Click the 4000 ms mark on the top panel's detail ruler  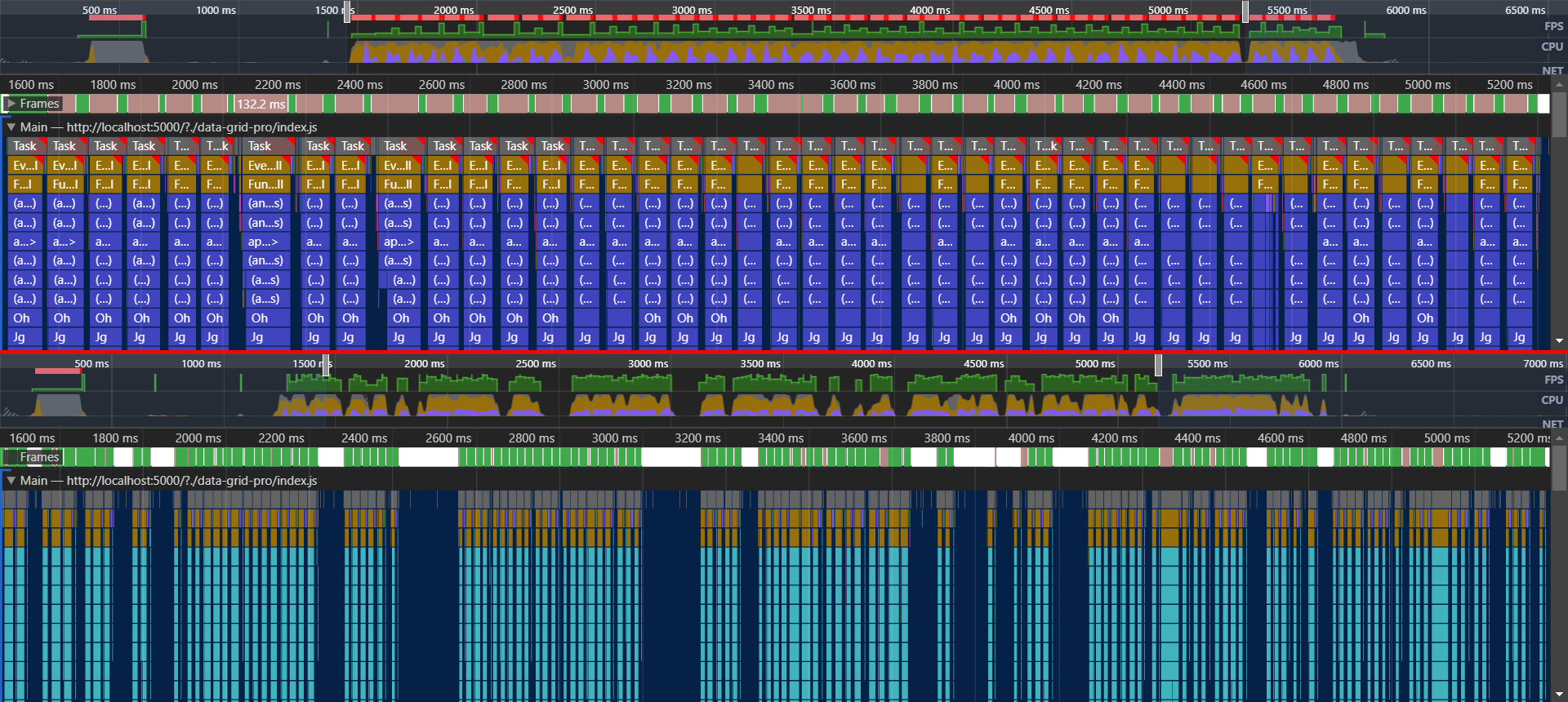pyautogui.click(x=1016, y=85)
